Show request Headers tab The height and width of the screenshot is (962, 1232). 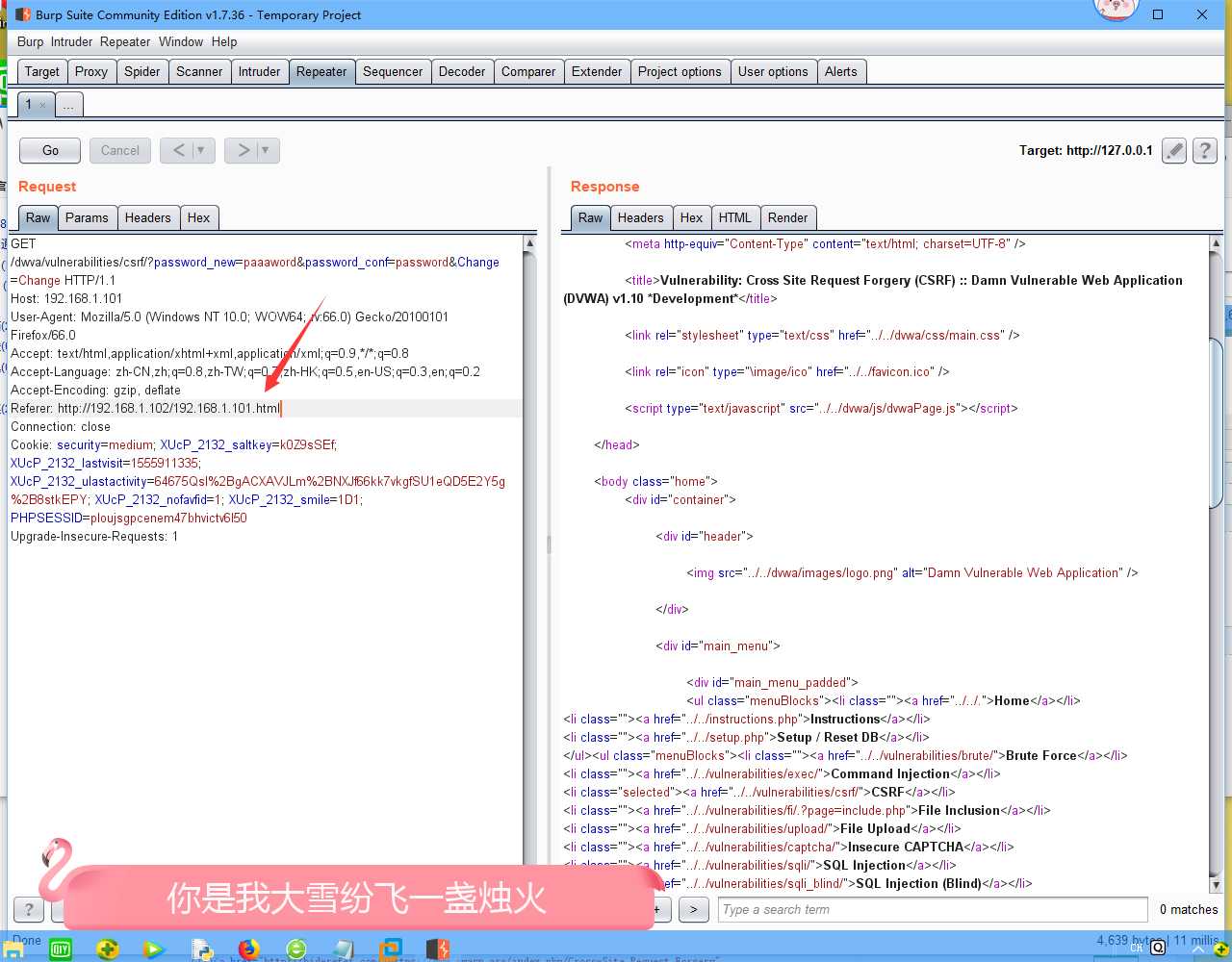coord(147,217)
